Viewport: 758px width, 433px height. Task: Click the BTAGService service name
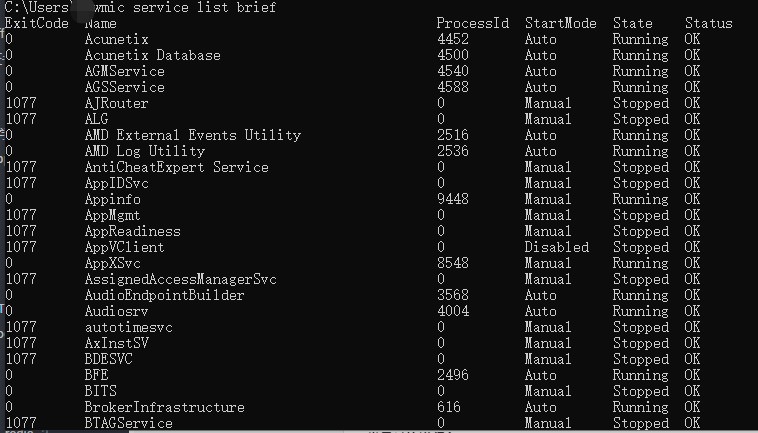tap(129, 423)
